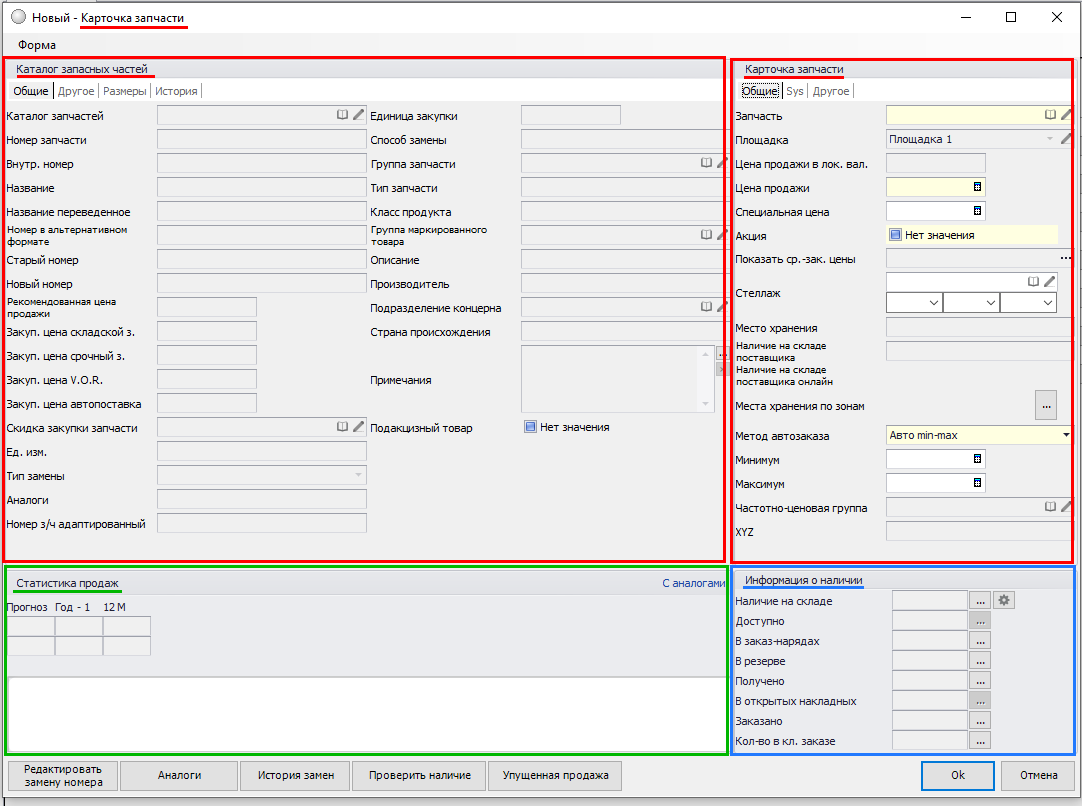The width and height of the screenshot is (1082, 806).
Task: Open calculator icon in the Максимум field
Action: pos(977,483)
